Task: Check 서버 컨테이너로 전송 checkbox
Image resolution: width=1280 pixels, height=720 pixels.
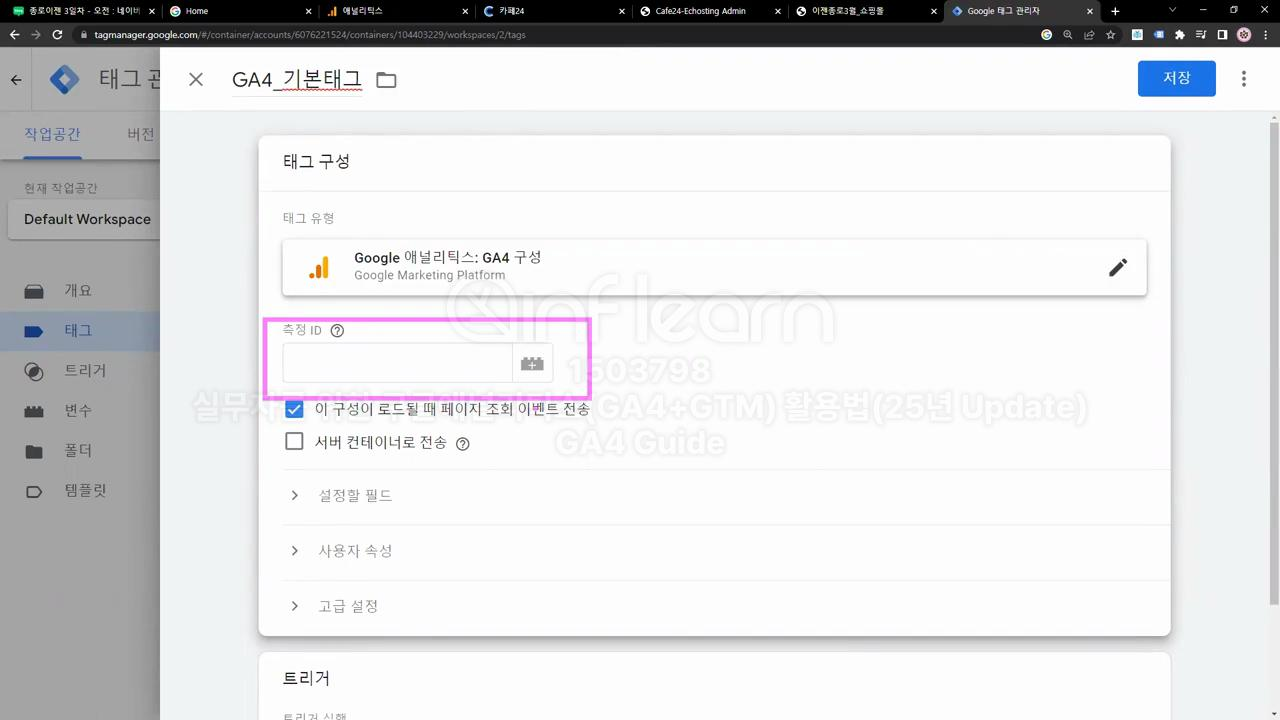Action: tap(294, 441)
